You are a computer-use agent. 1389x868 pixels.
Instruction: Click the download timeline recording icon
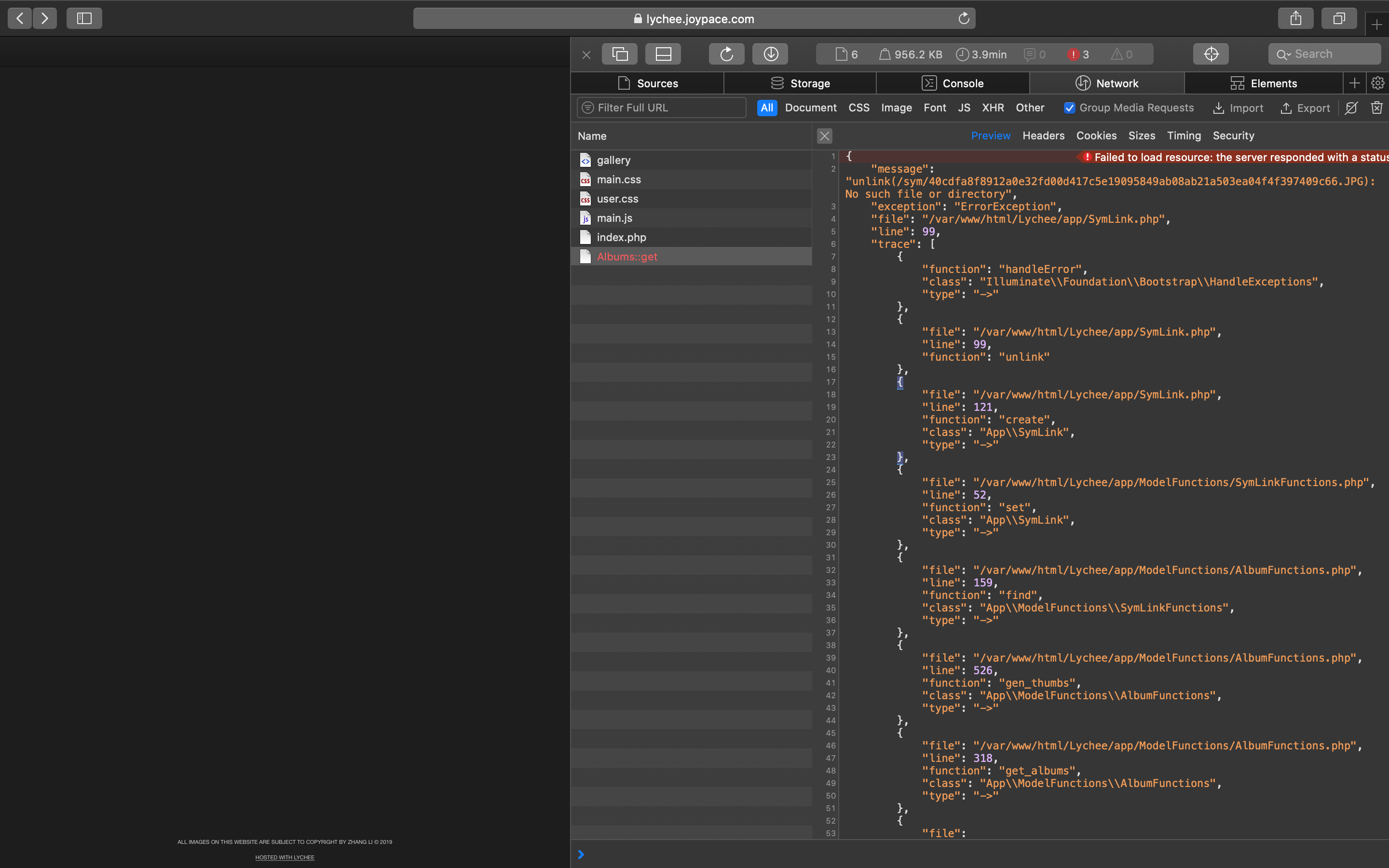(x=770, y=54)
